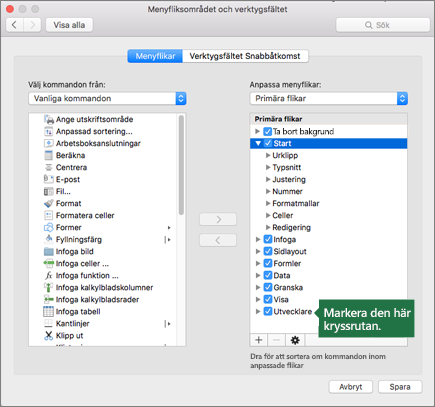Expand the Urklipp group
The width and height of the screenshot is (435, 407).
click(x=268, y=155)
